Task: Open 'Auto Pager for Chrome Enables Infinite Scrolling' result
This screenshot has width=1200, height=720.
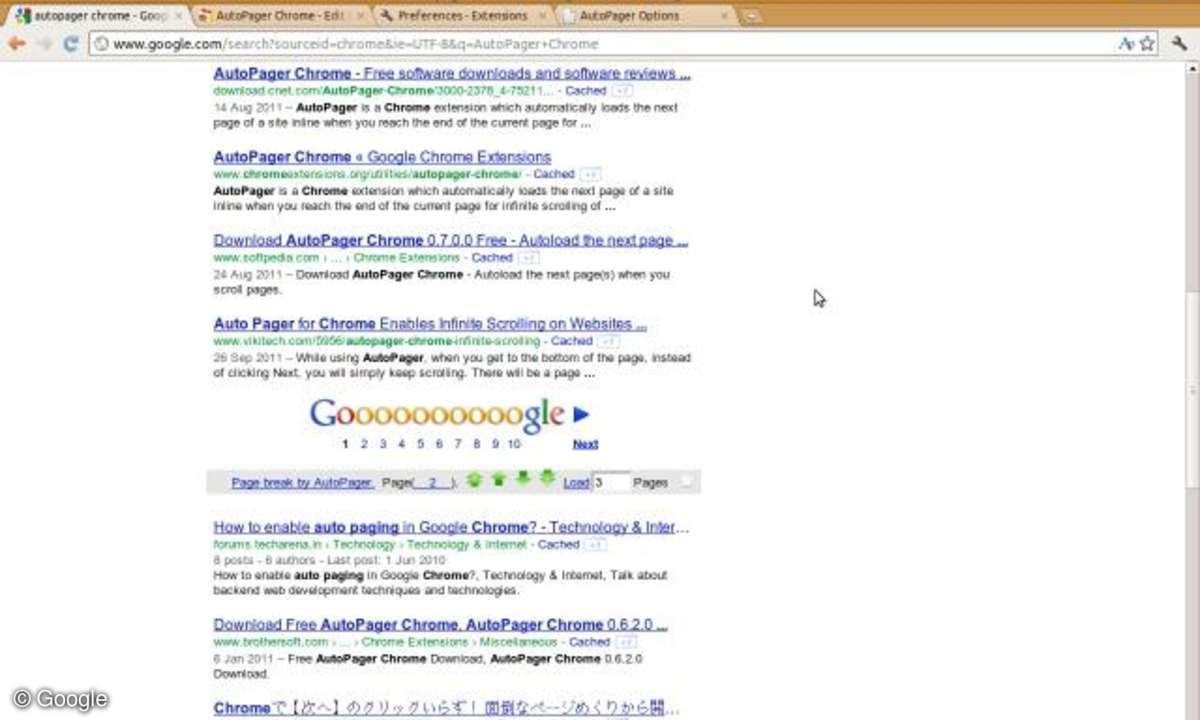Action: pos(430,324)
